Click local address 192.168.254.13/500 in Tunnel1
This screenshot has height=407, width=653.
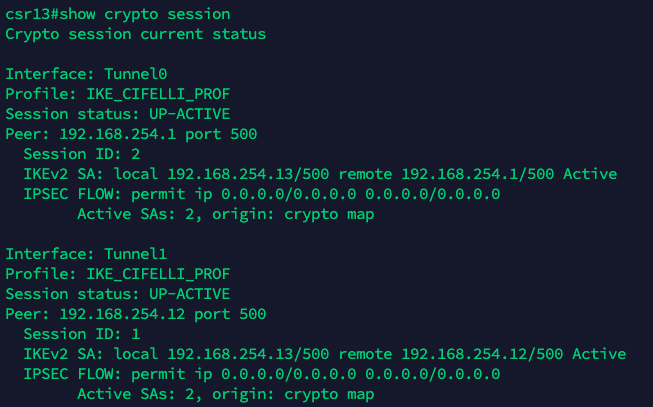tap(248, 354)
